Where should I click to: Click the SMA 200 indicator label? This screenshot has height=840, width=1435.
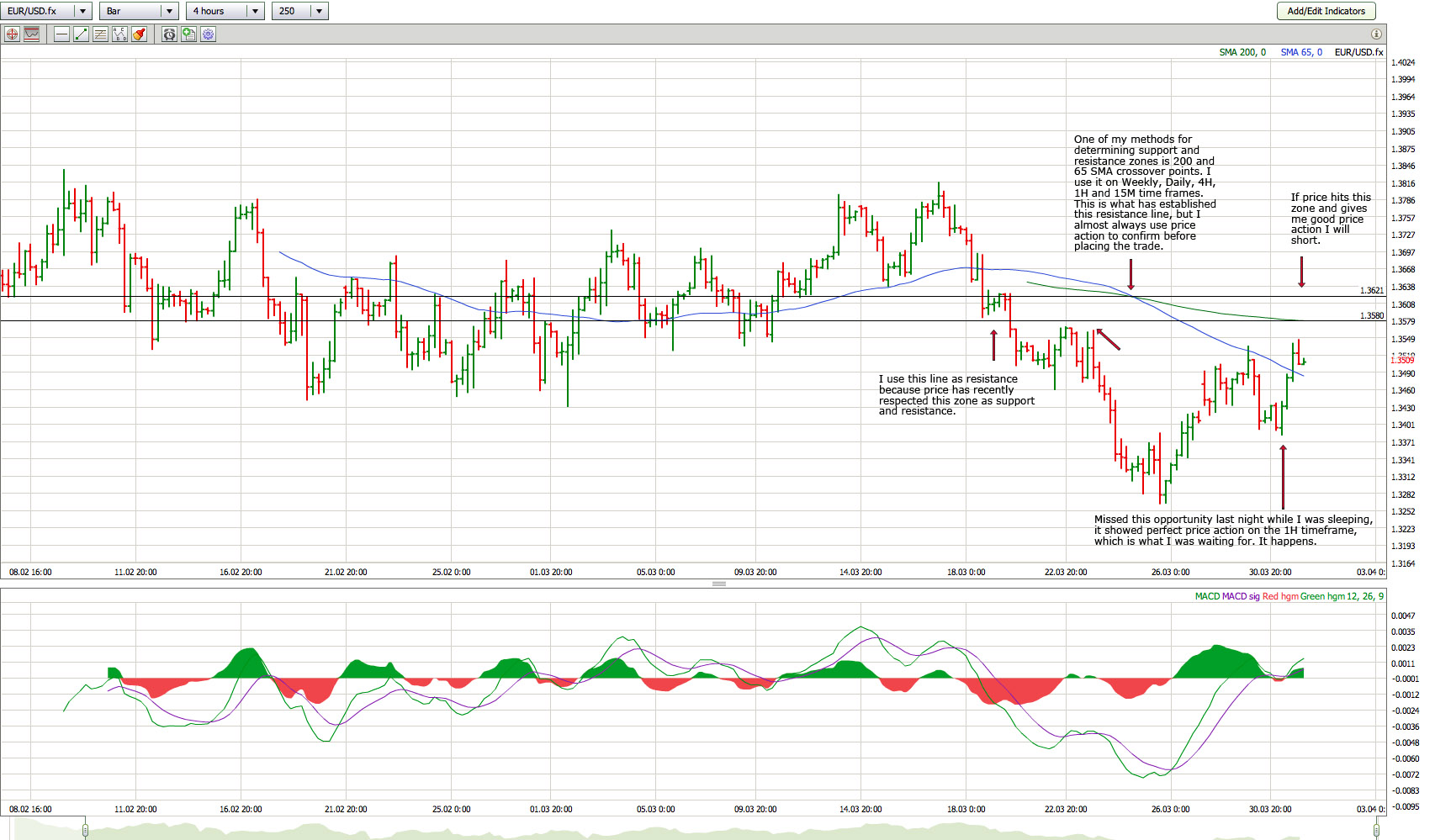1242,52
